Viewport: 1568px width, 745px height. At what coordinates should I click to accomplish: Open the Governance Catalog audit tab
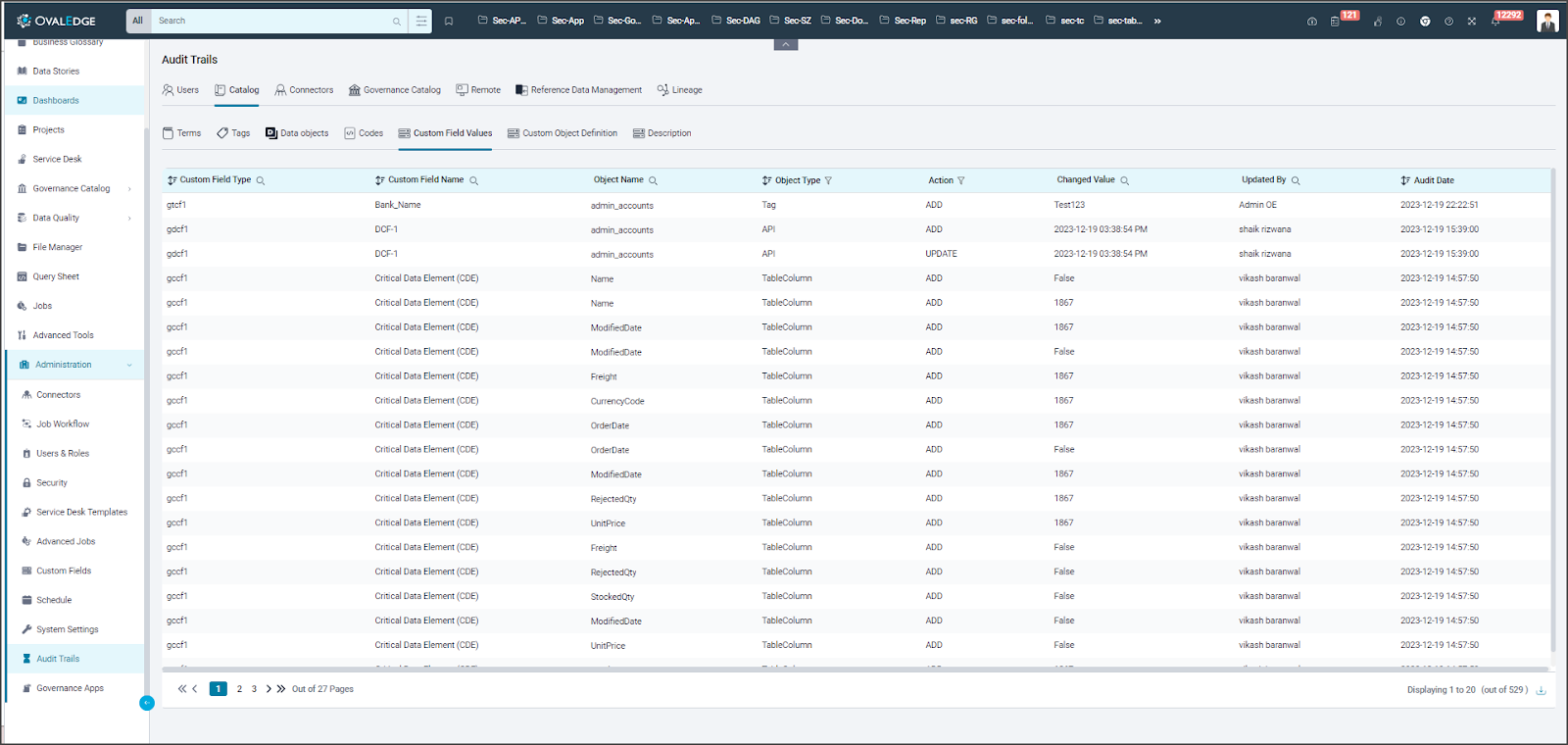click(x=395, y=90)
